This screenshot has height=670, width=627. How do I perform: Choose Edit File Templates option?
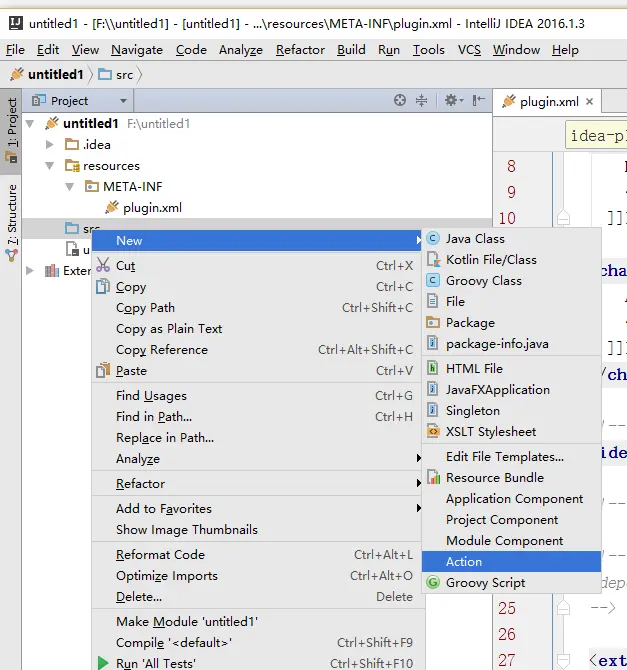[x=504, y=456]
